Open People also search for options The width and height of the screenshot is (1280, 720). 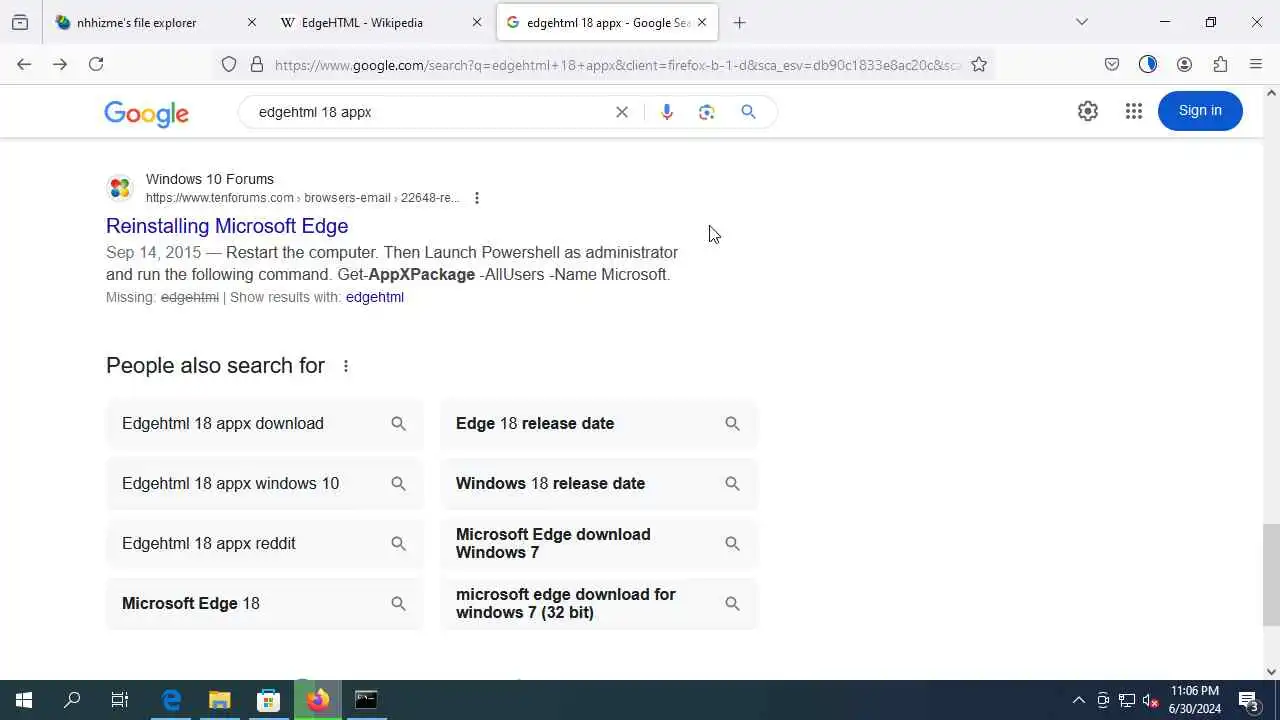346,366
